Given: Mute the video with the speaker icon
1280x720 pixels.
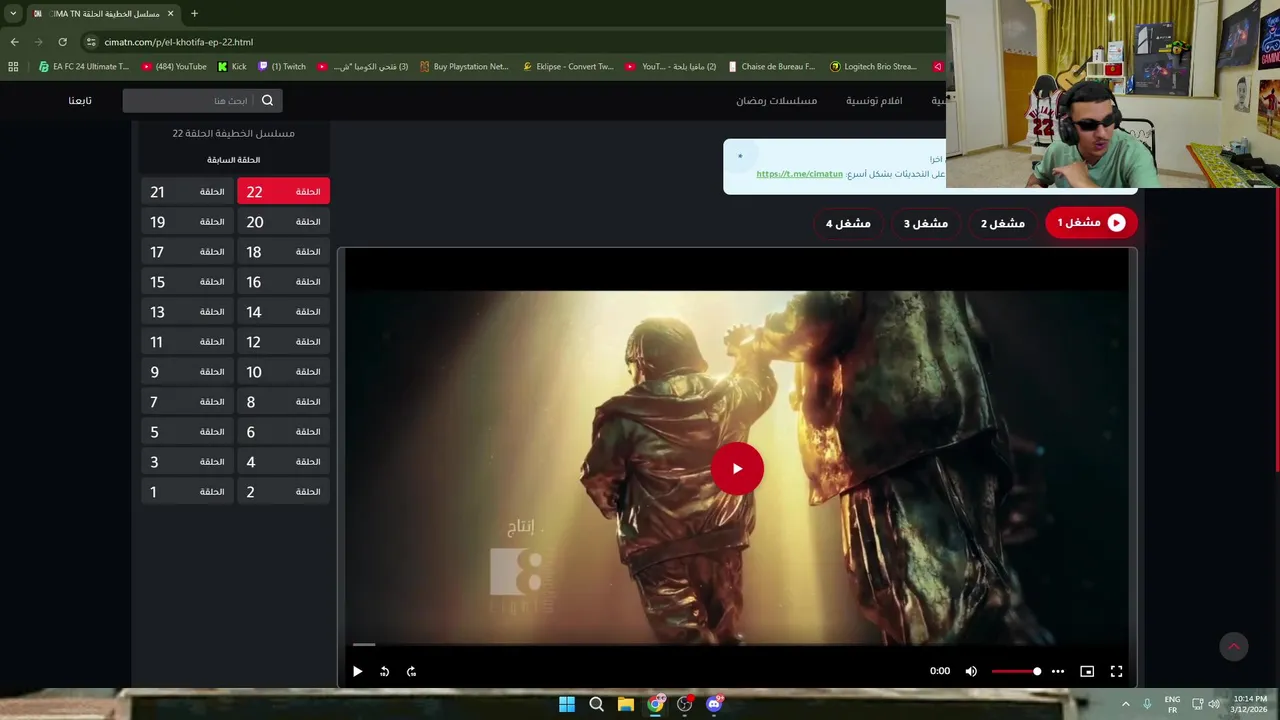Looking at the screenshot, I should [970, 671].
